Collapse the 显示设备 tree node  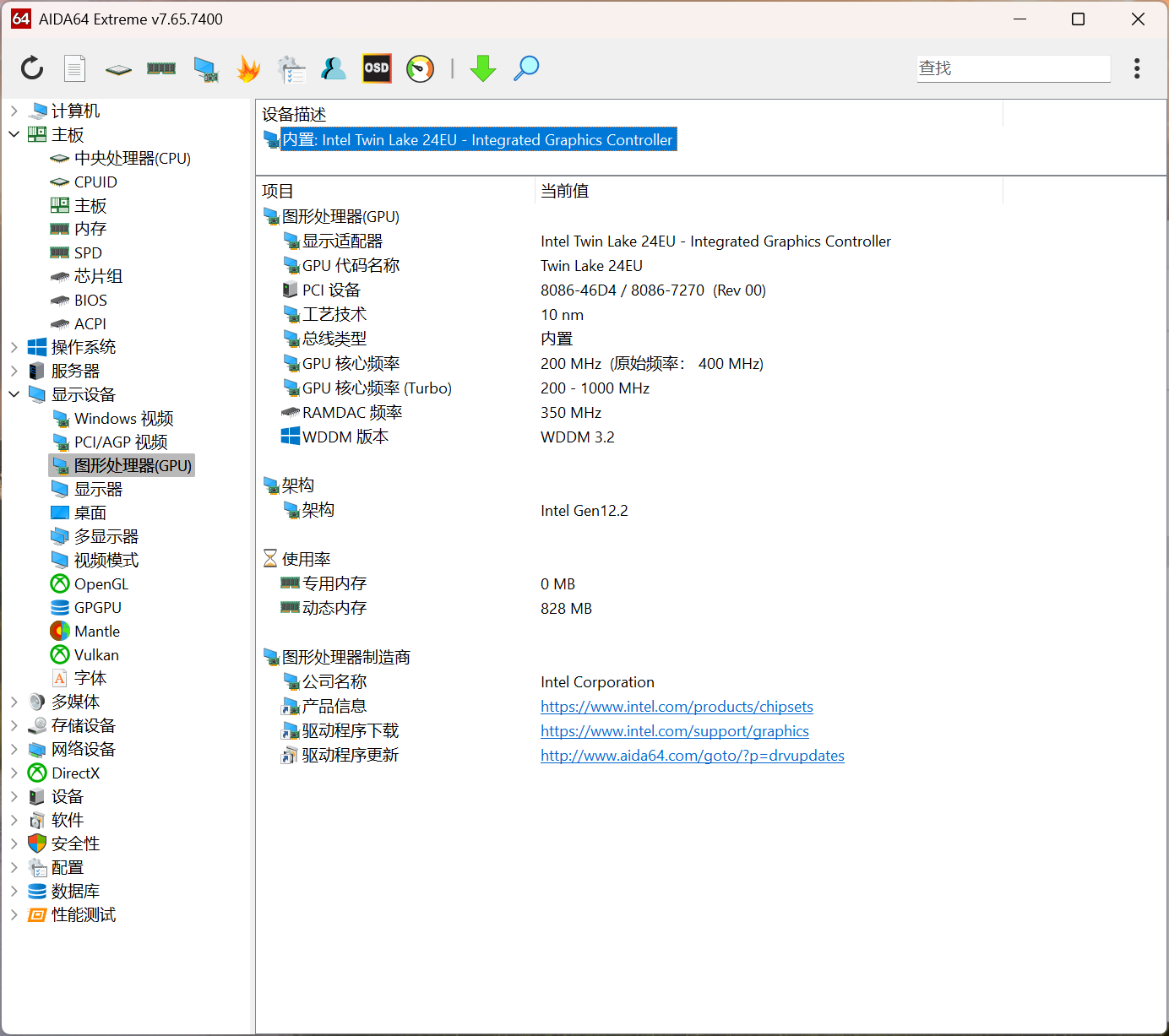14,394
